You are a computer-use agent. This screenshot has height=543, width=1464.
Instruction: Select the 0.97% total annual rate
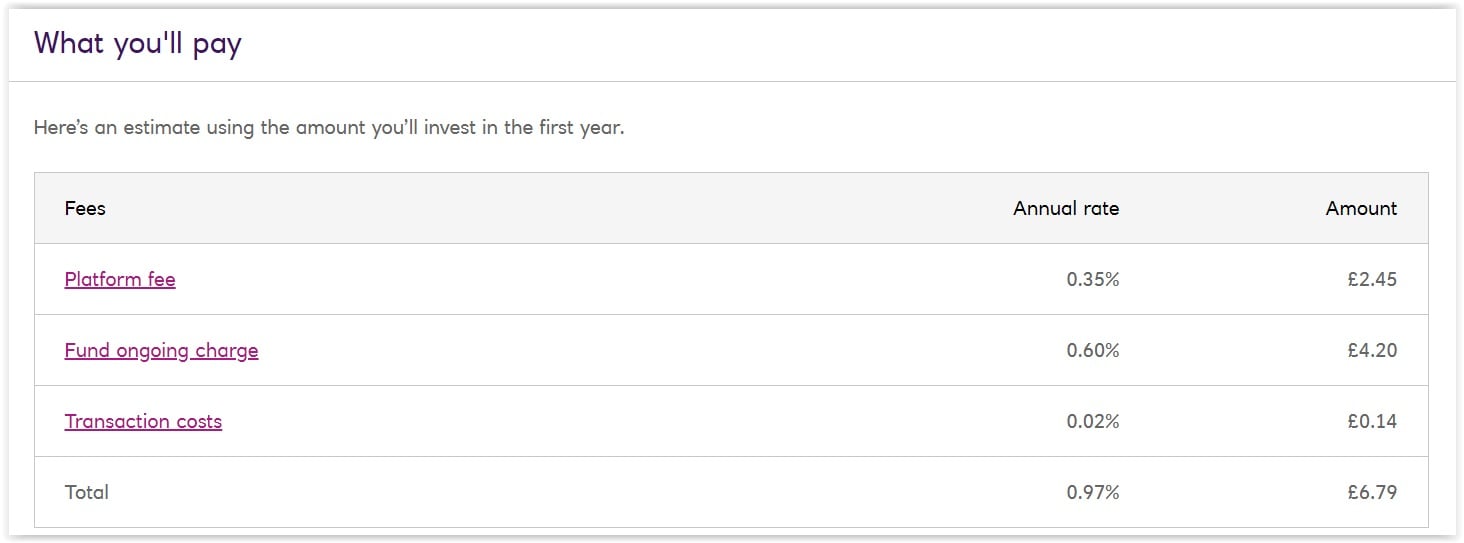pos(1093,492)
